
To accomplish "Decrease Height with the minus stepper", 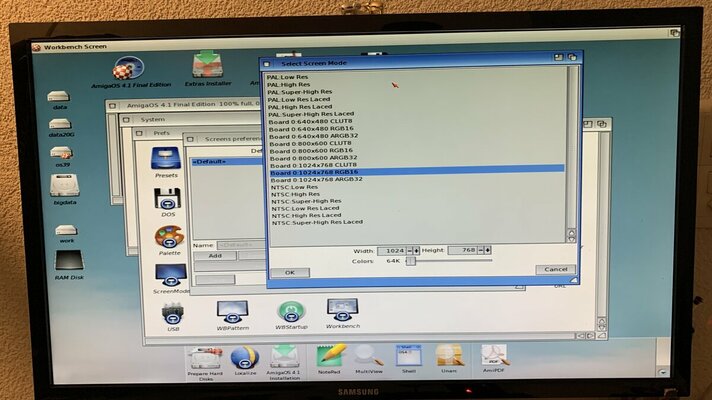I will click(x=481, y=250).
